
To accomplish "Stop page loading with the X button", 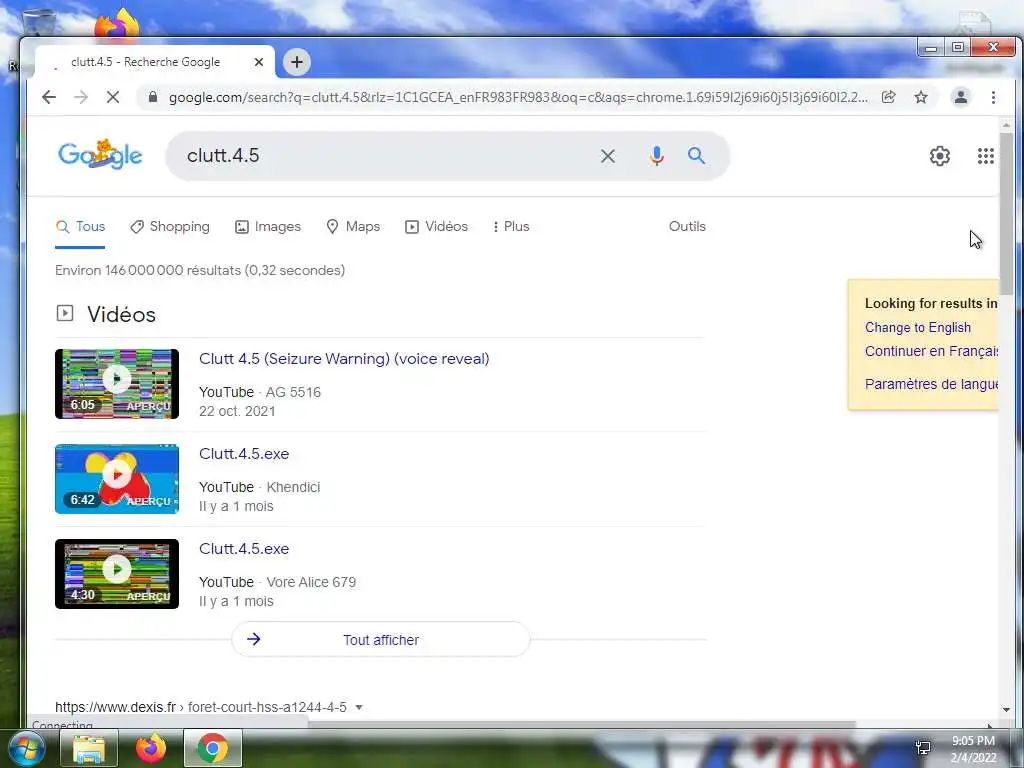I will pos(112,97).
